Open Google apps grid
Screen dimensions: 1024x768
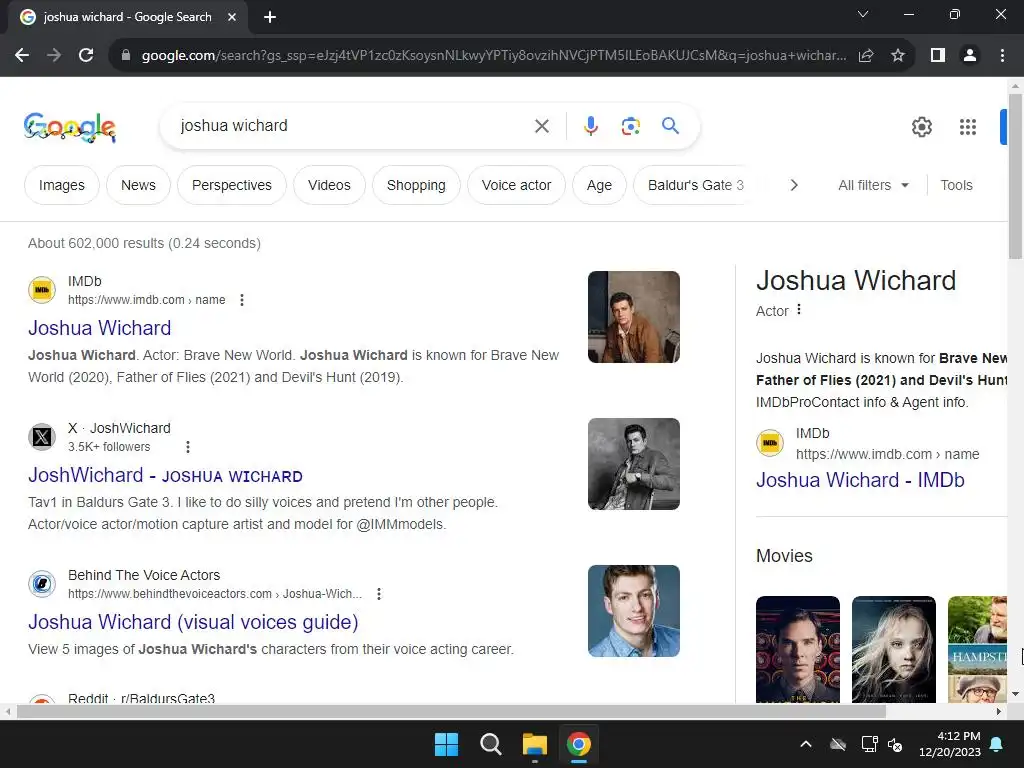[x=968, y=127]
